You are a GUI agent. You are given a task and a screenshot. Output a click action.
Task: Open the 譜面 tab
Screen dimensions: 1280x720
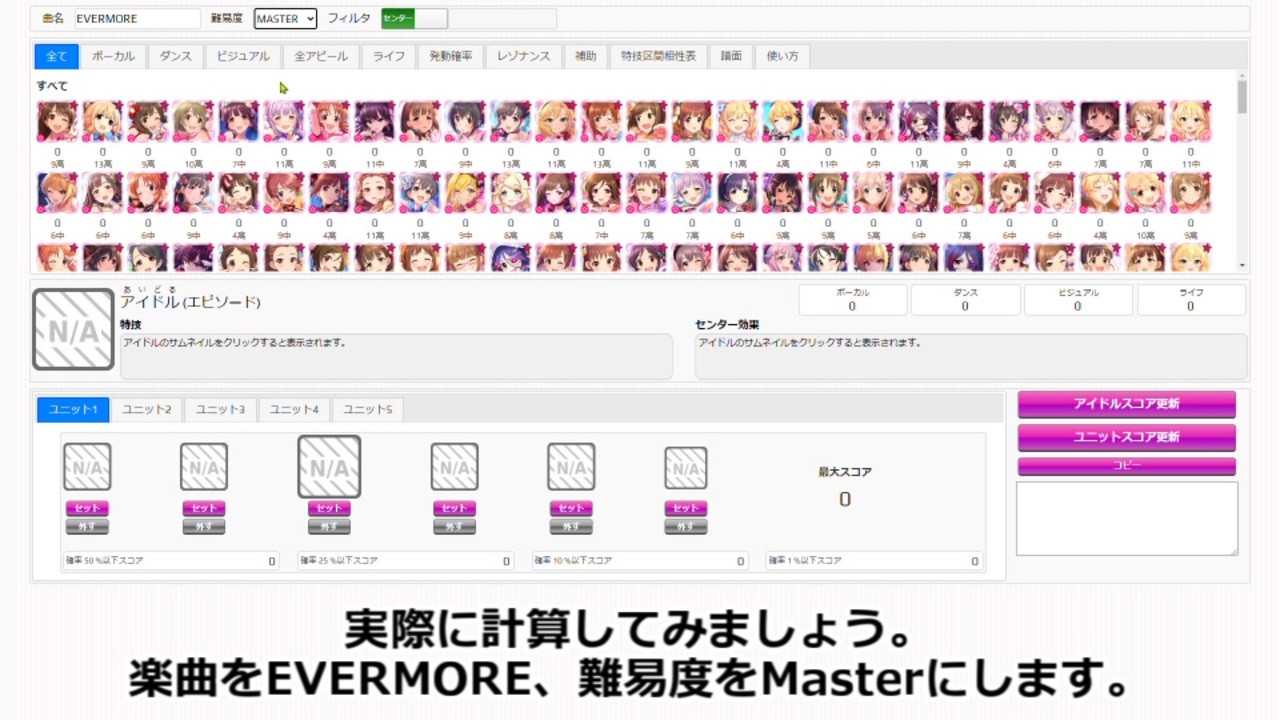[731, 56]
